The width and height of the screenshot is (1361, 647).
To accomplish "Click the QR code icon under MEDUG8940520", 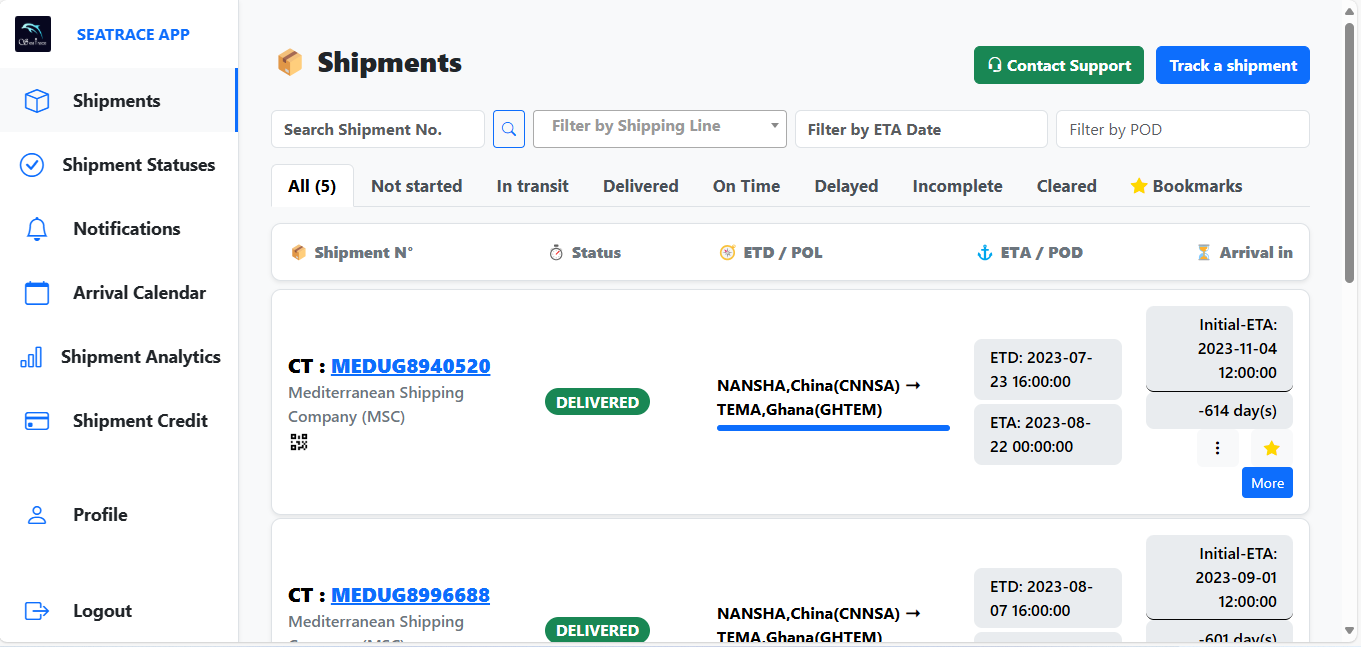I will coord(298,442).
